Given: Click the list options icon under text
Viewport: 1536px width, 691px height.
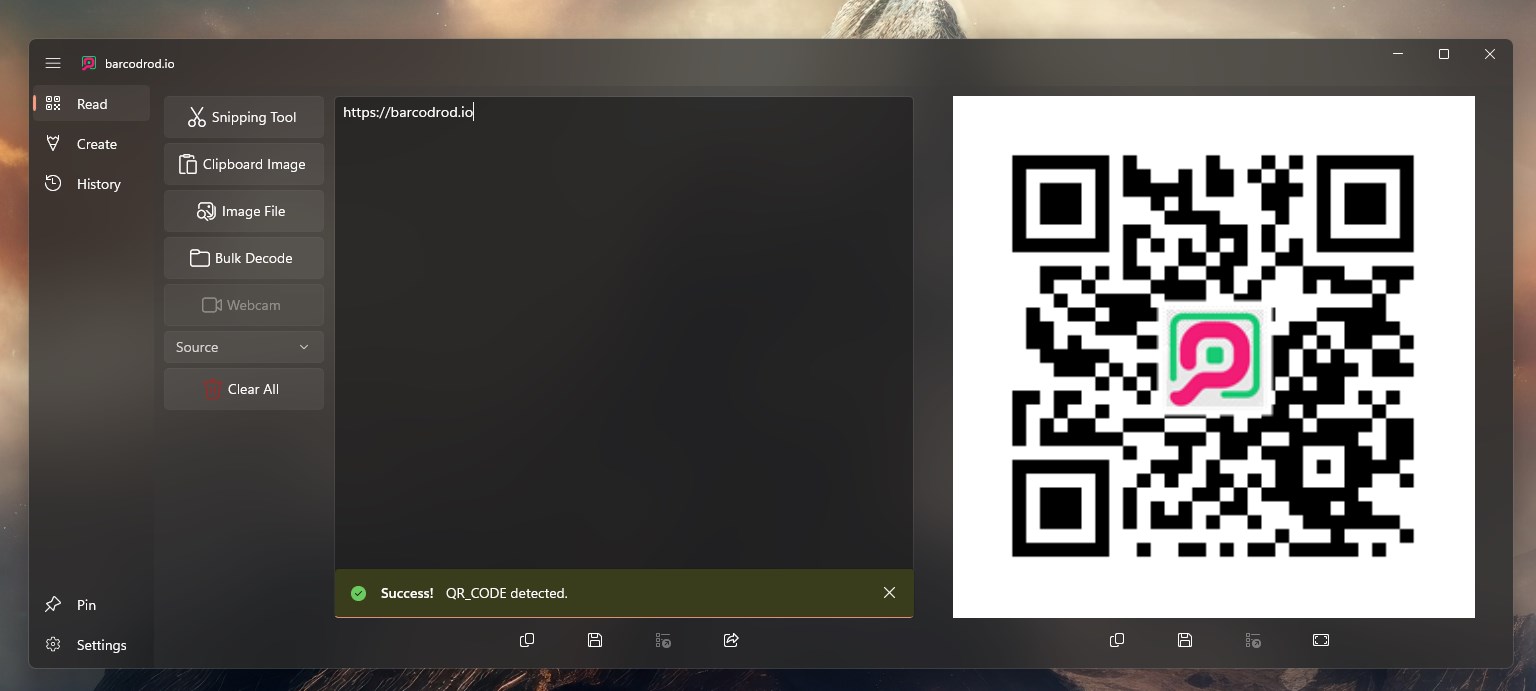Looking at the screenshot, I should tap(663, 640).
